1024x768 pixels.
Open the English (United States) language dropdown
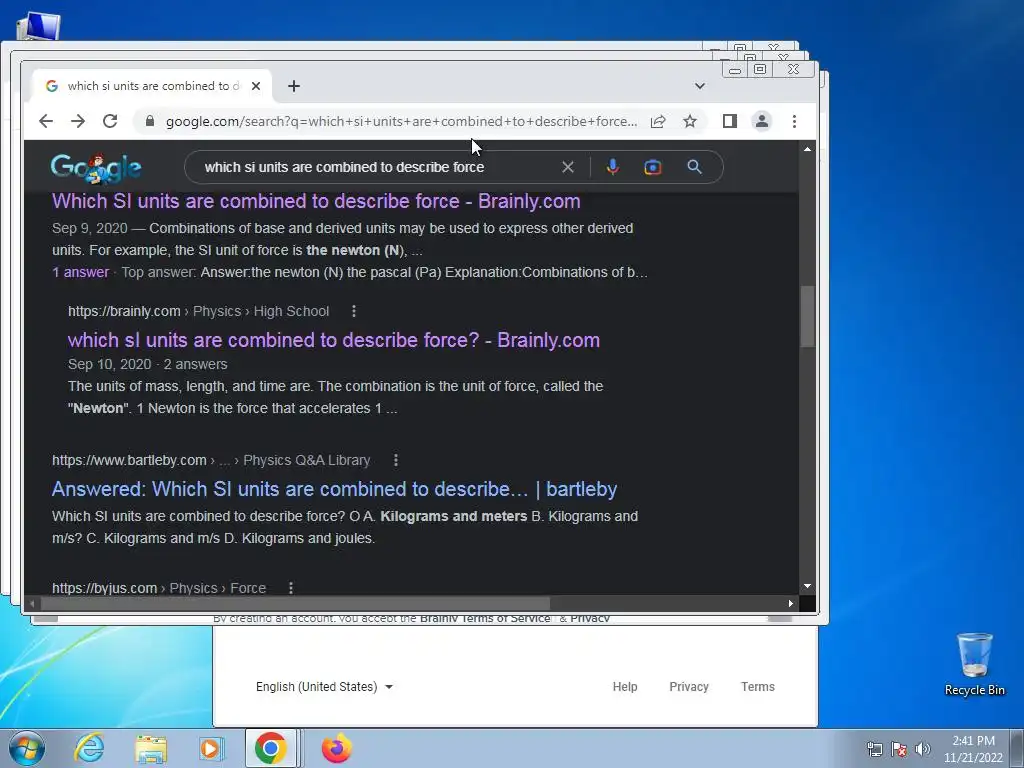coord(324,687)
